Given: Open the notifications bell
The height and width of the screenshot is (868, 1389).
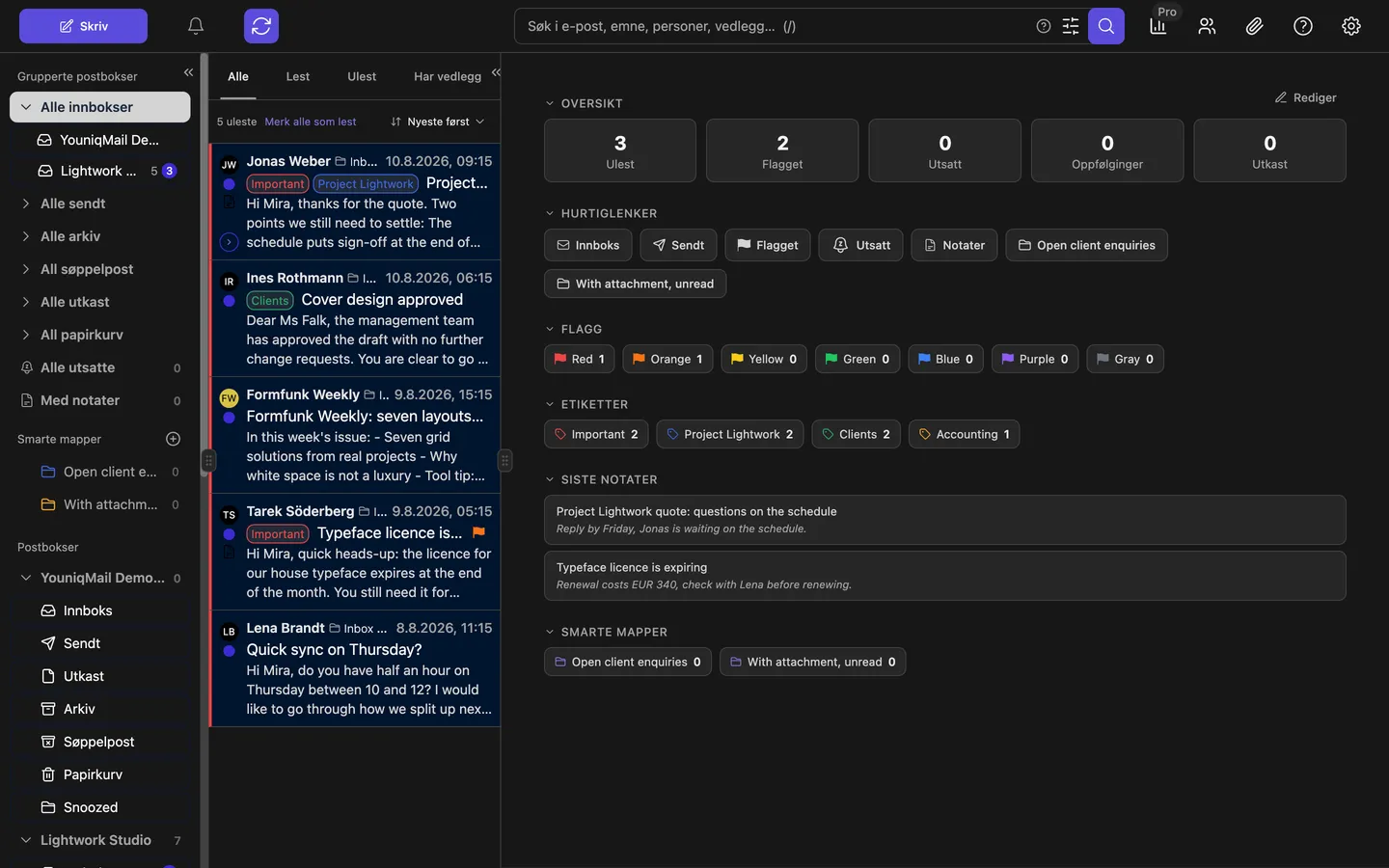Looking at the screenshot, I should (196, 26).
